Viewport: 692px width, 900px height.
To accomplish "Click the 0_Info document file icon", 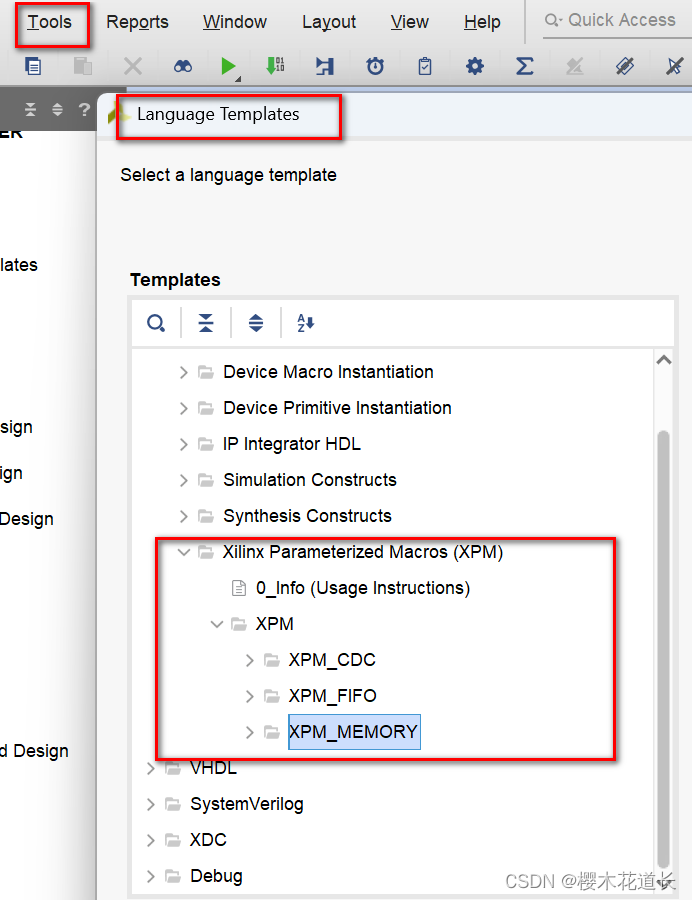I will pos(239,588).
